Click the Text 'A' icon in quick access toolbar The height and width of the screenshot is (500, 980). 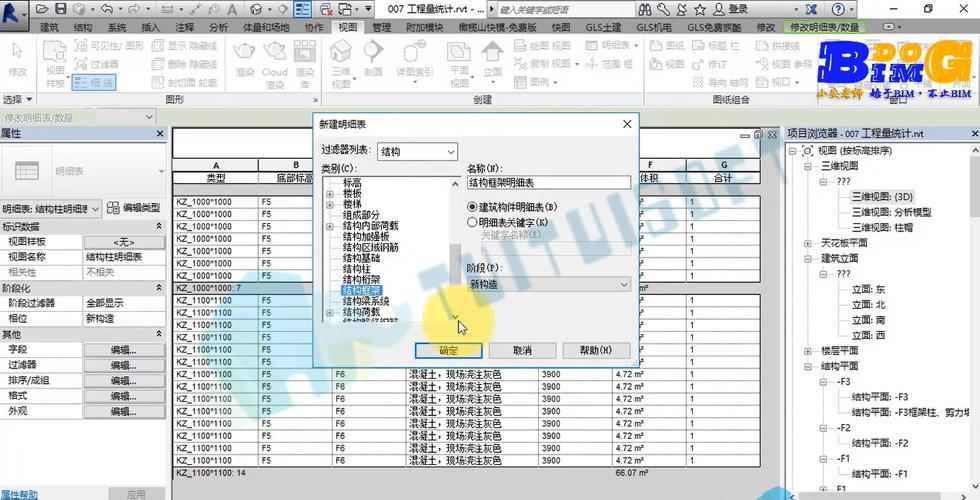click(x=232, y=9)
